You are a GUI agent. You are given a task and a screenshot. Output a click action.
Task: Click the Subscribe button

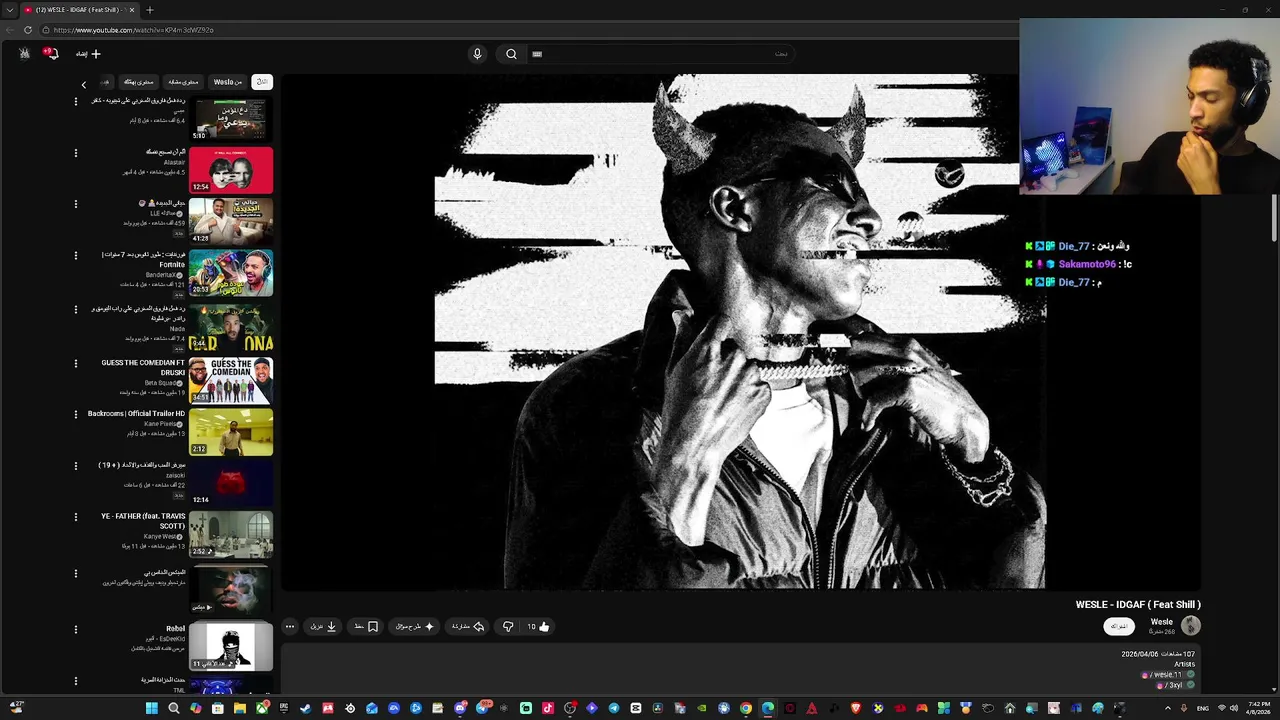tap(1119, 626)
